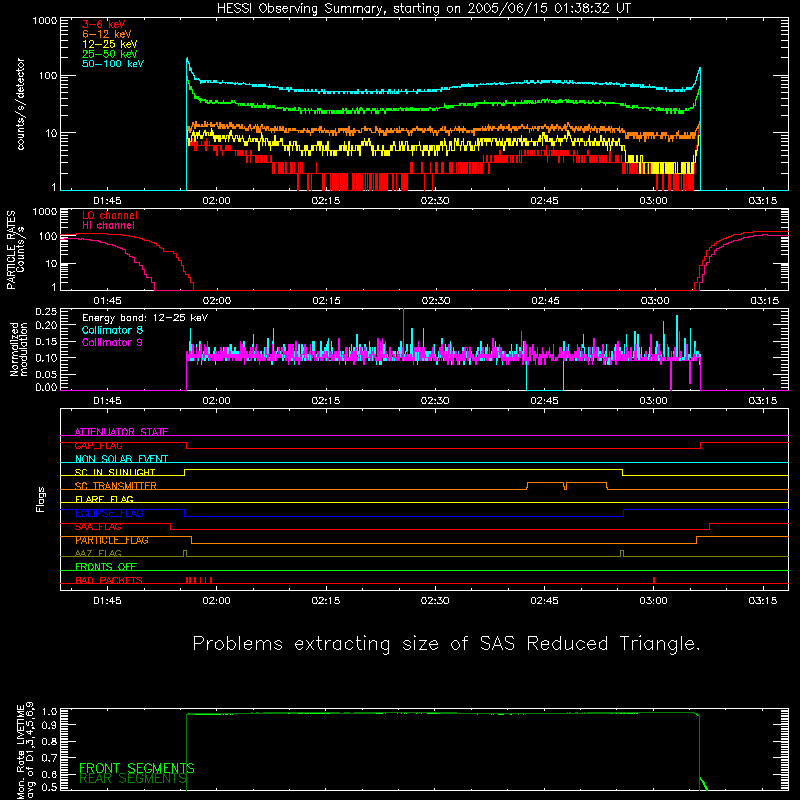Click 03:00 tick under particle rates plot
800x800 pixels.
point(655,301)
